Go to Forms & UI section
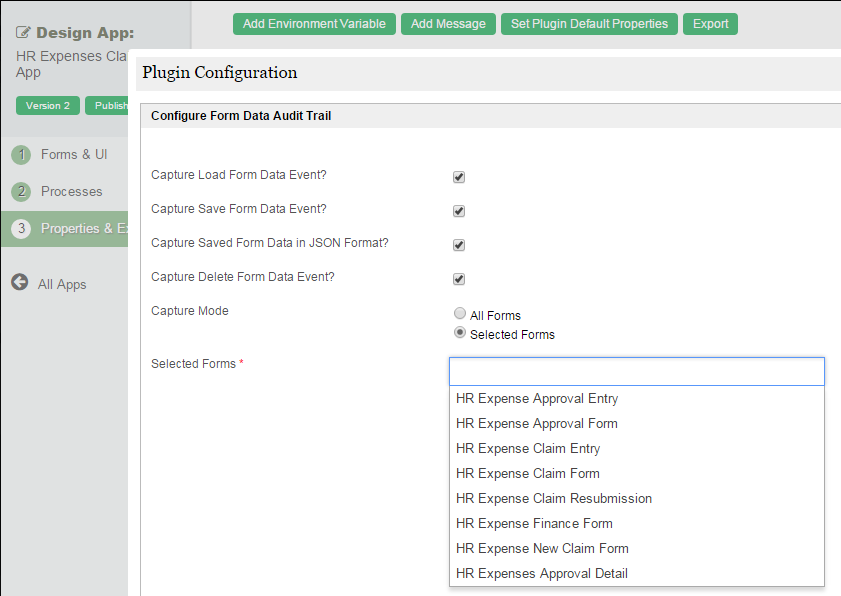841x596 pixels. [73, 154]
